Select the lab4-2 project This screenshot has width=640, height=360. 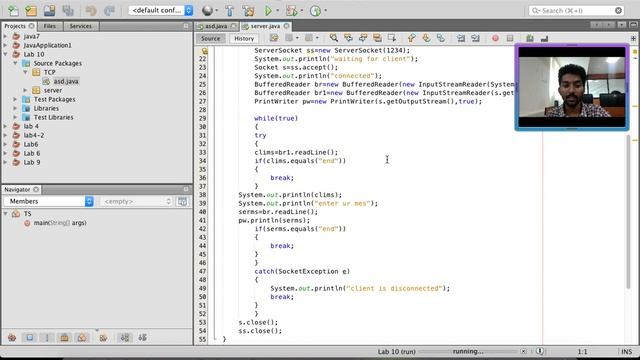pyautogui.click(x=34, y=135)
